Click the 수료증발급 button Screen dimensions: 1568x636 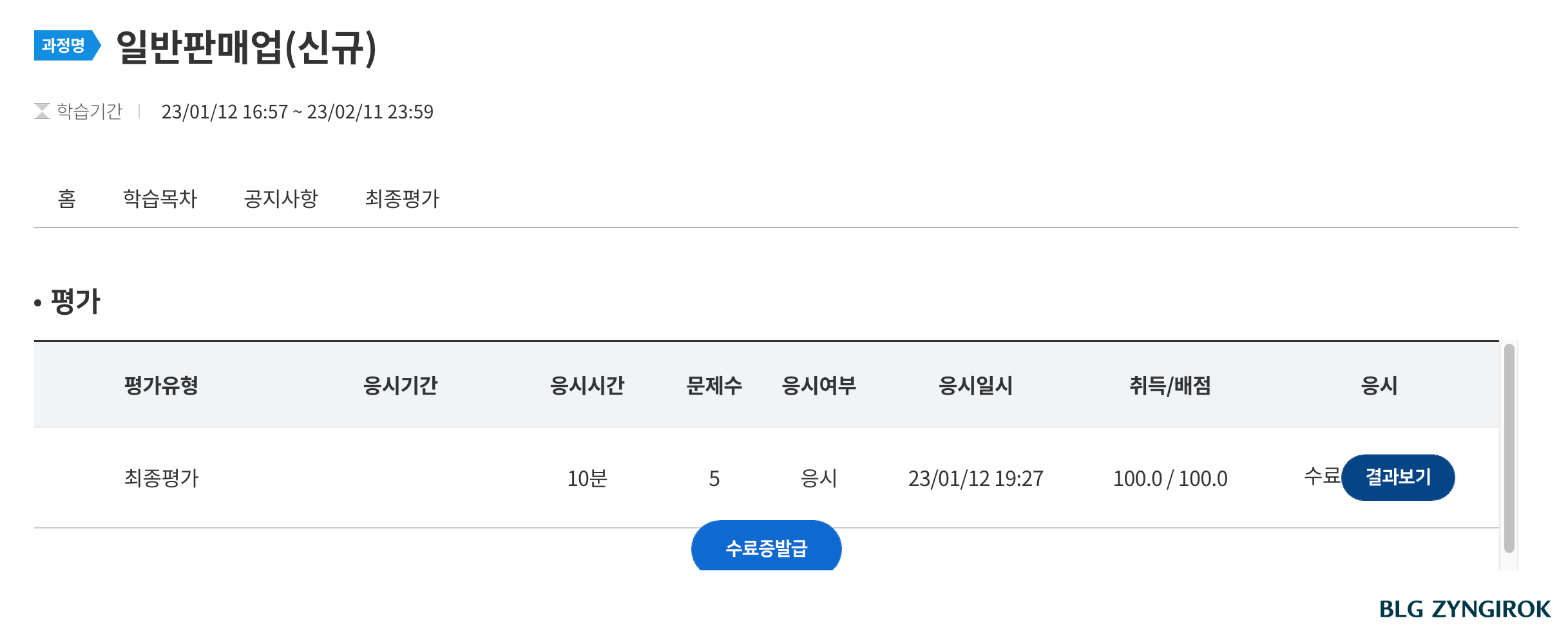pos(766,547)
